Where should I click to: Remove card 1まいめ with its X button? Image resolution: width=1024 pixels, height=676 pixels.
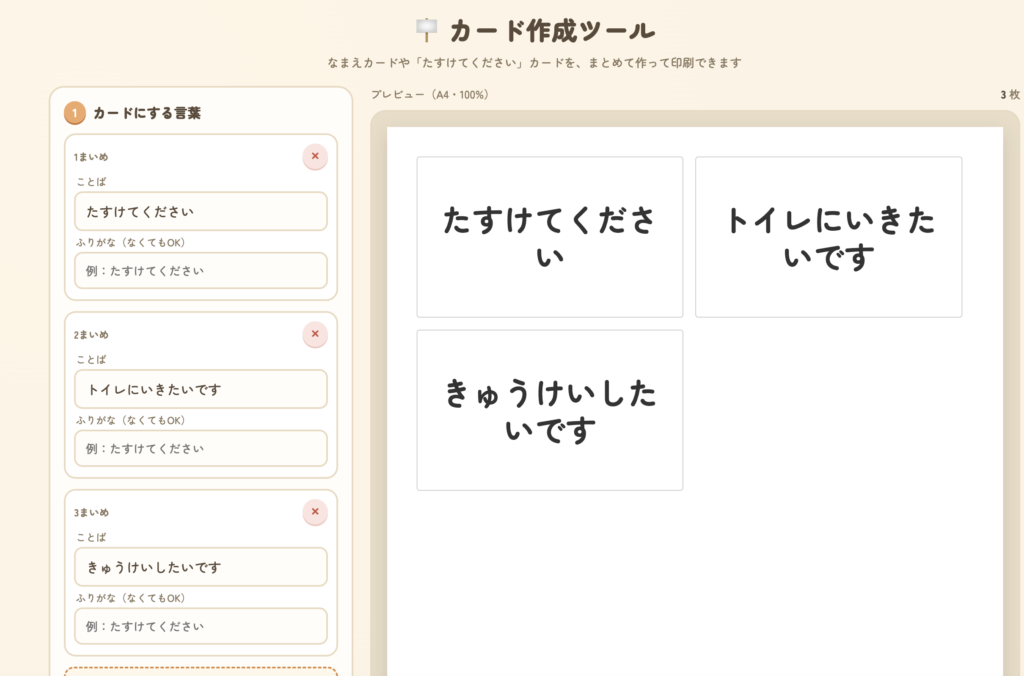315,157
